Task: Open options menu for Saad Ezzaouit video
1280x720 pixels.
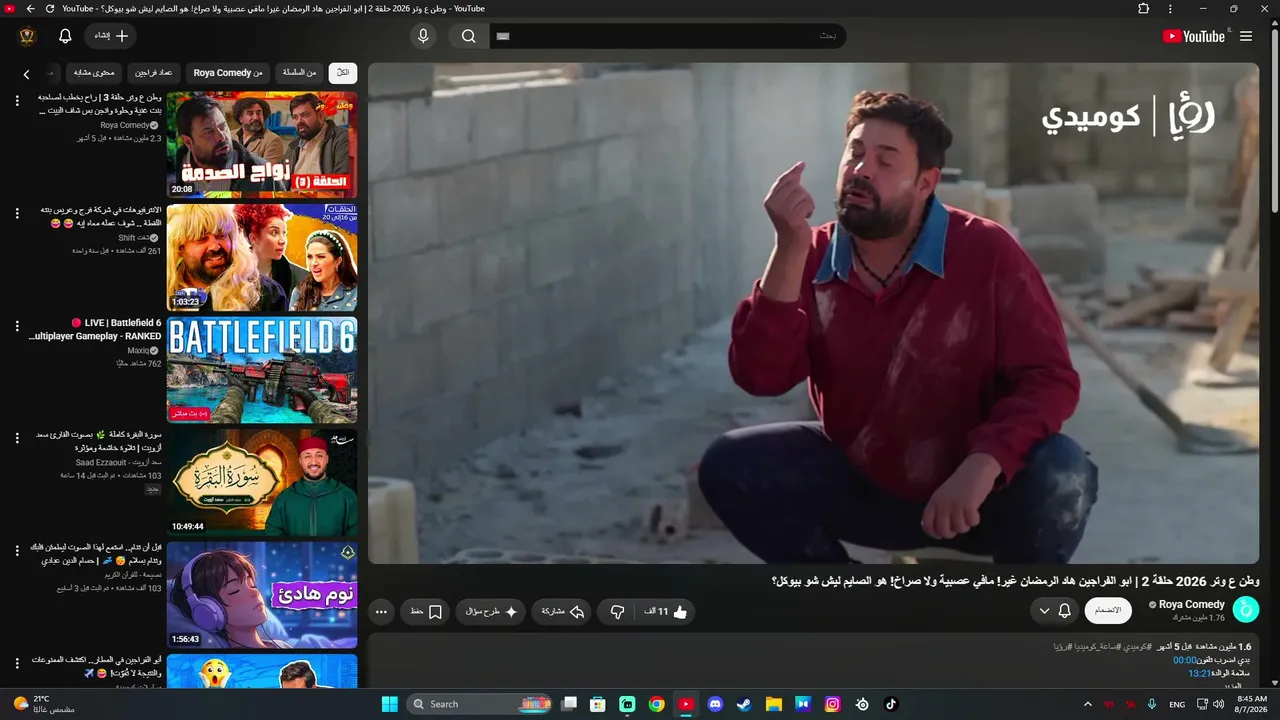Action: coord(17,438)
